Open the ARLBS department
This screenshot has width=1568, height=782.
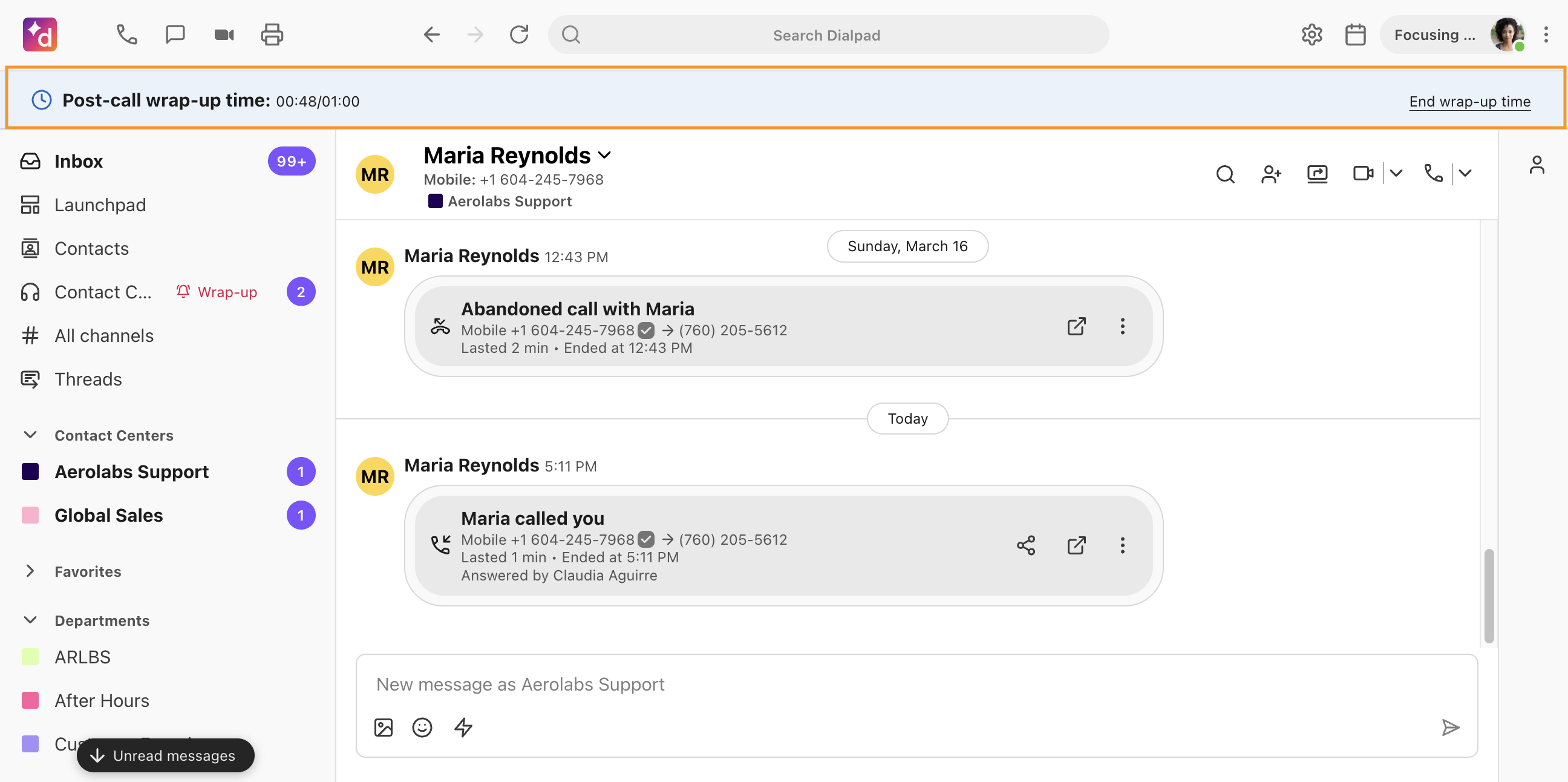click(168, 657)
